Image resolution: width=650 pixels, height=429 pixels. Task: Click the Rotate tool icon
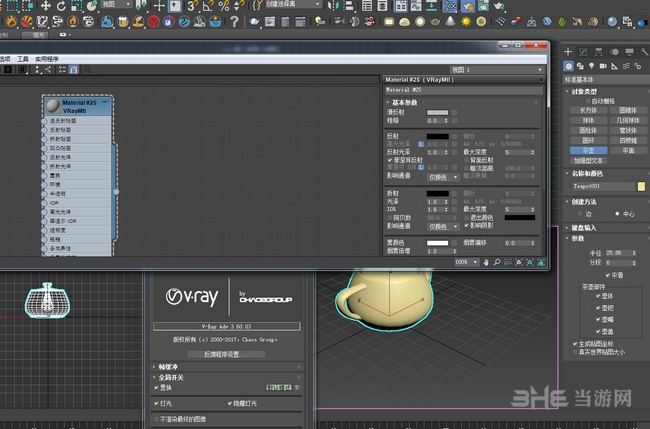(61, 6)
